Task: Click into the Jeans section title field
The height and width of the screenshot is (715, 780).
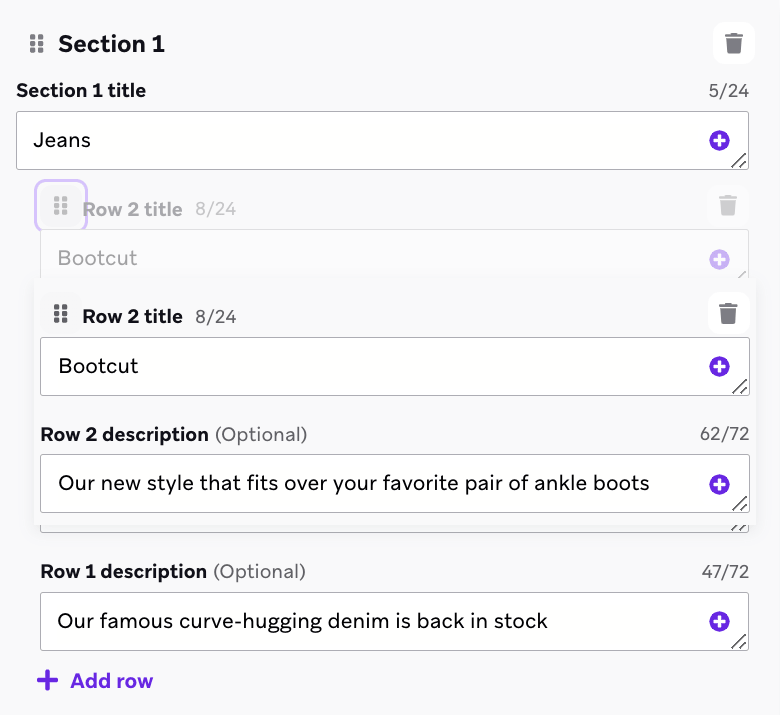Action: tap(360, 141)
